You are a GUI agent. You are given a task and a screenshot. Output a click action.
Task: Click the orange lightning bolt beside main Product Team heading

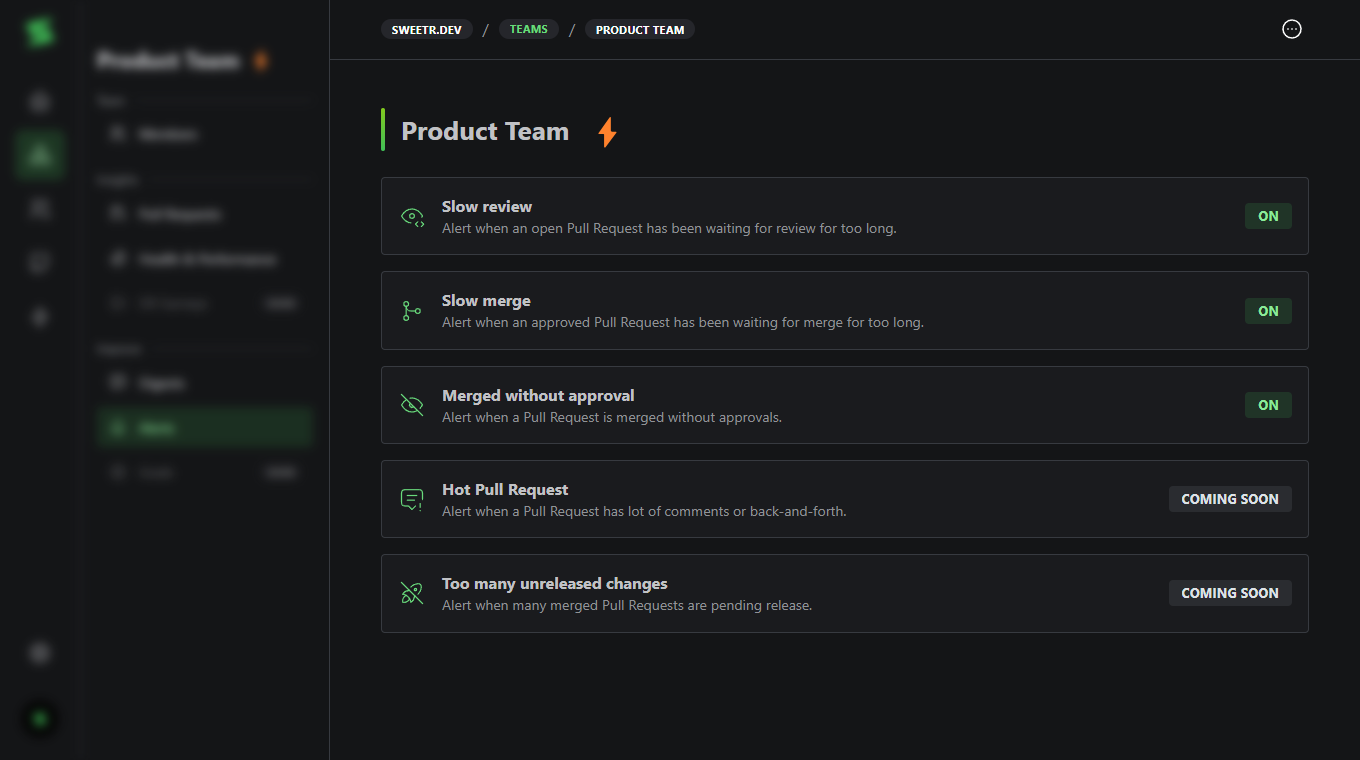607,132
